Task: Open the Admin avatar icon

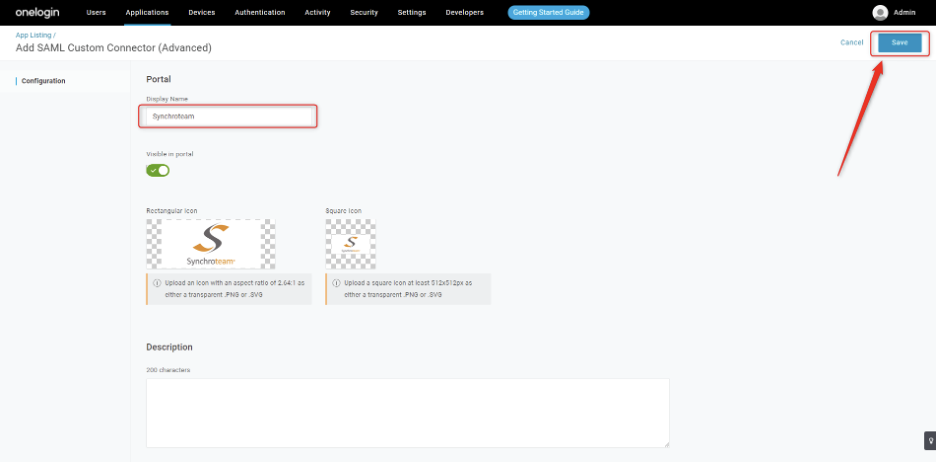Action: [880, 13]
